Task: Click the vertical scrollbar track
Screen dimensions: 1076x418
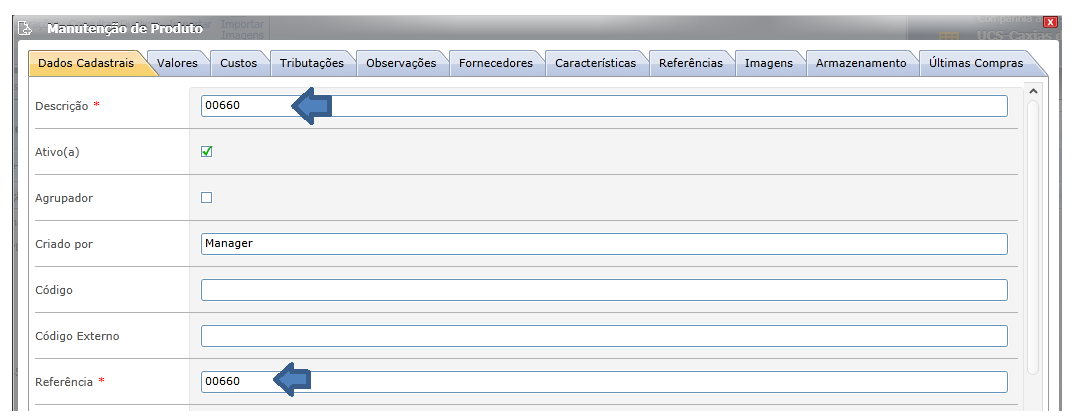Action: coord(1033,237)
